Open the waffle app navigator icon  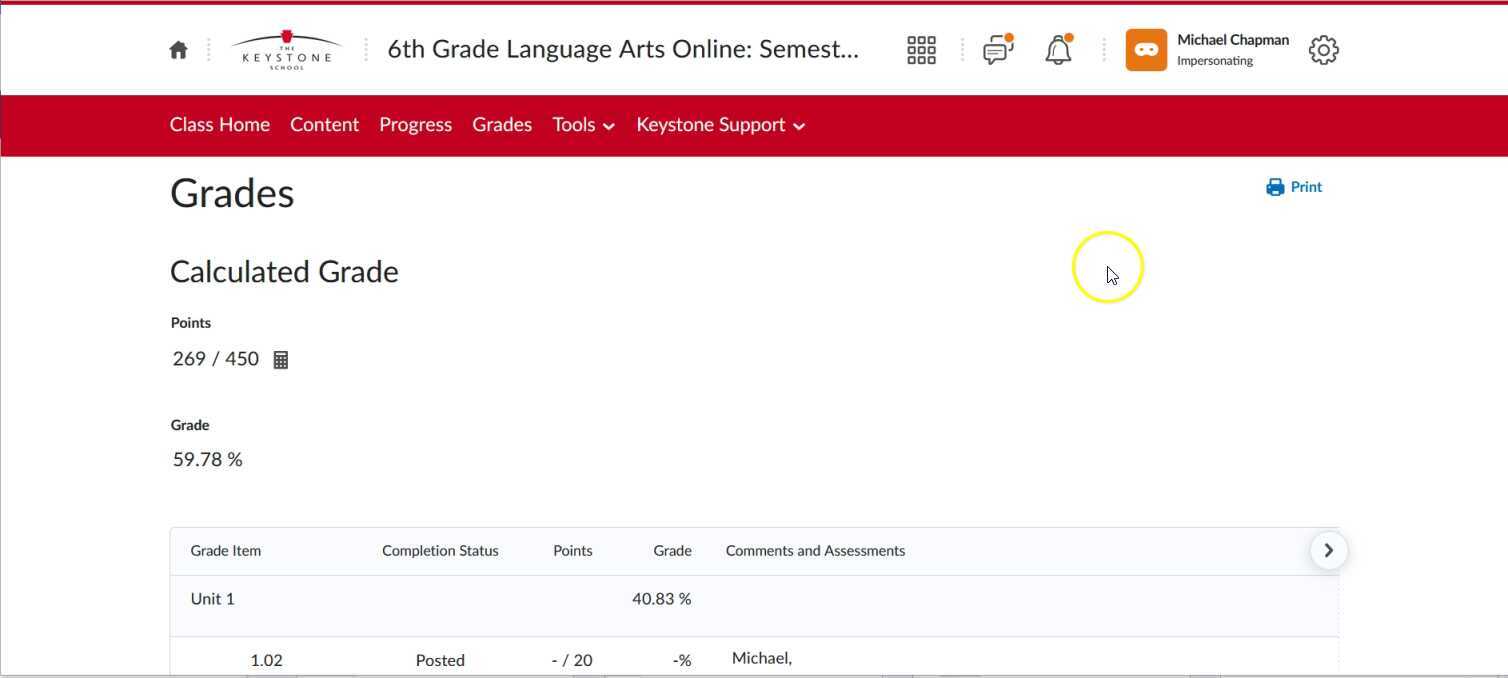coord(920,48)
